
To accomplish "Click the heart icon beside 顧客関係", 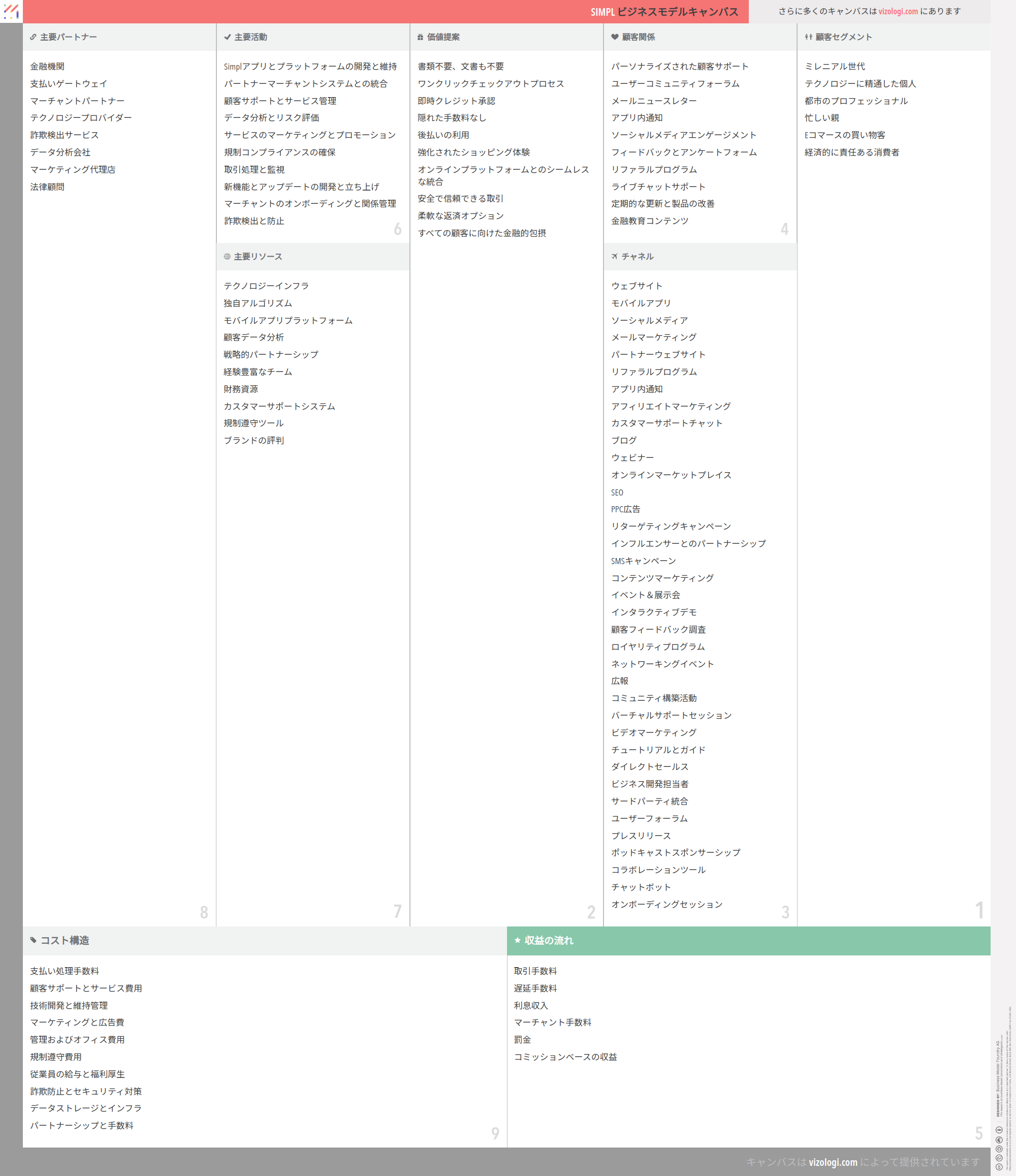I will point(614,38).
